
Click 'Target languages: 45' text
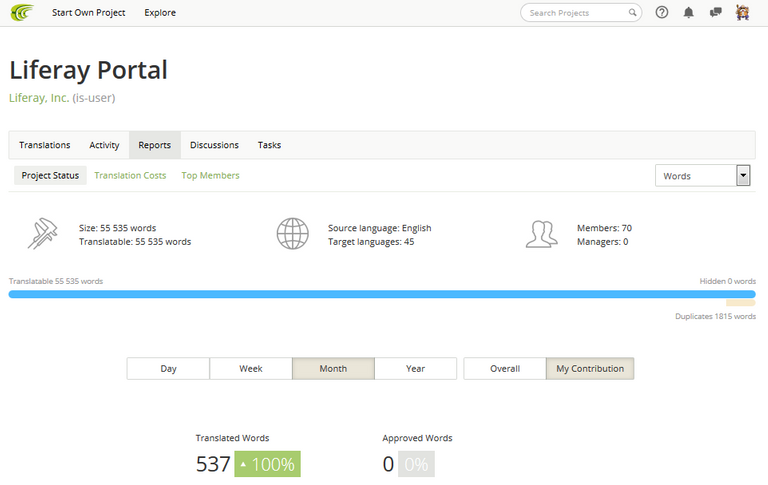[371, 242]
